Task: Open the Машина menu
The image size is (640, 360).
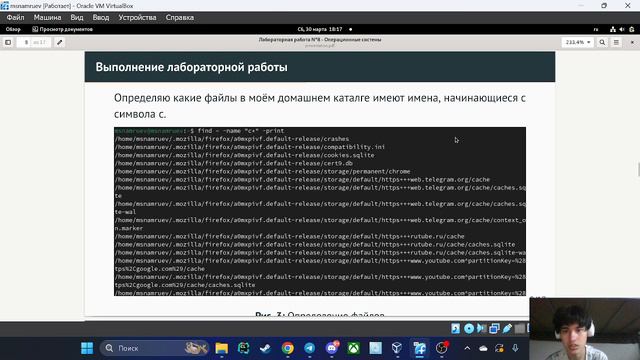Action: coord(47,18)
